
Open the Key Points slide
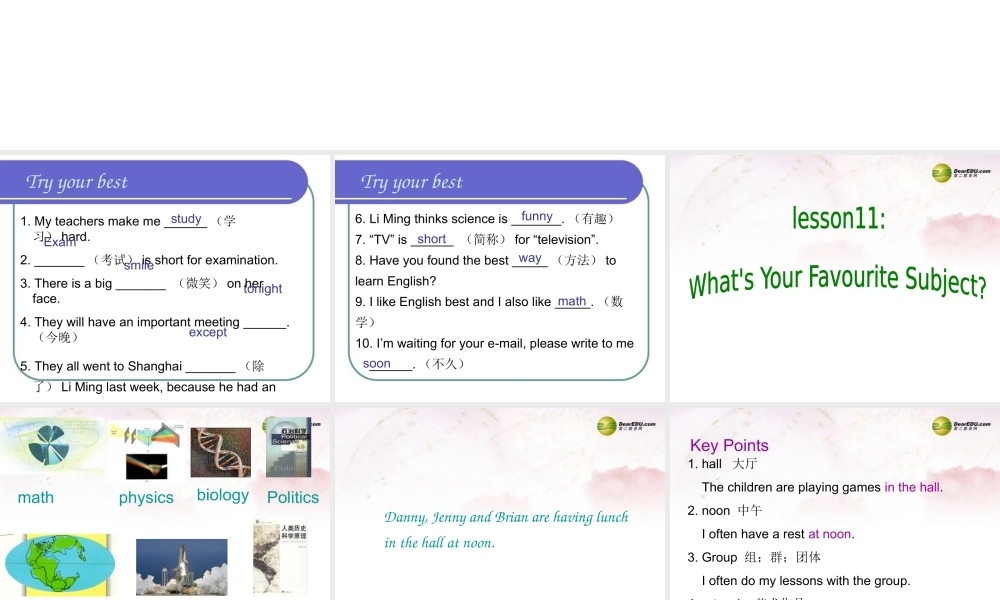click(835, 504)
